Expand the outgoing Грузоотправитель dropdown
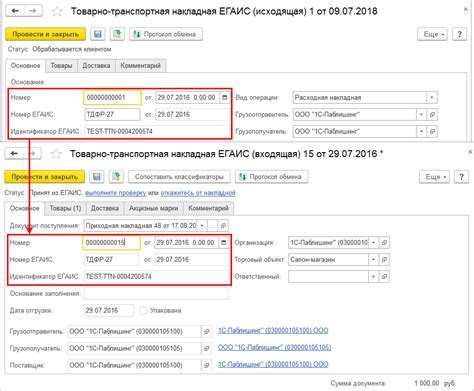The height and width of the screenshot is (391, 474). [422, 114]
